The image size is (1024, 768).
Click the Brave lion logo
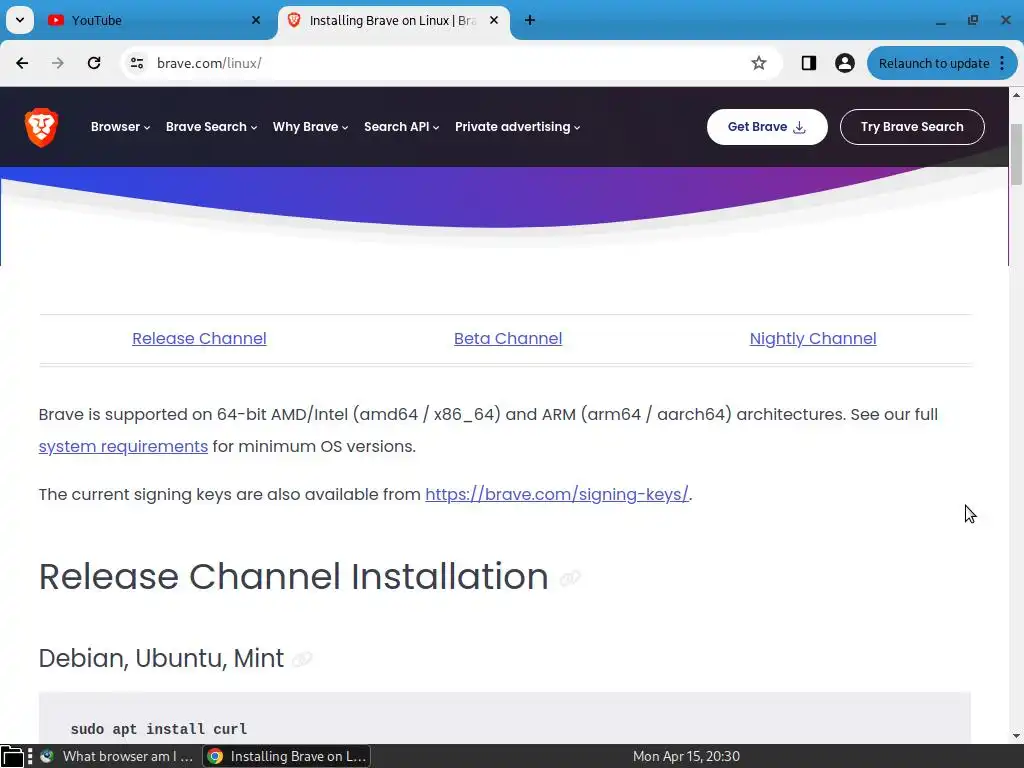[41, 127]
